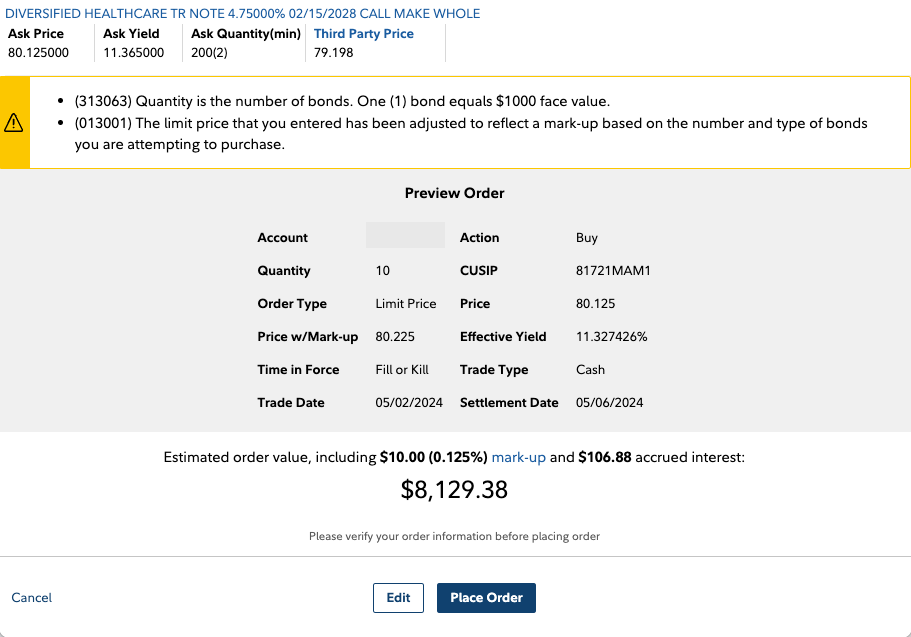Select the Price value 80.125
The width and height of the screenshot is (911, 637).
pos(595,303)
